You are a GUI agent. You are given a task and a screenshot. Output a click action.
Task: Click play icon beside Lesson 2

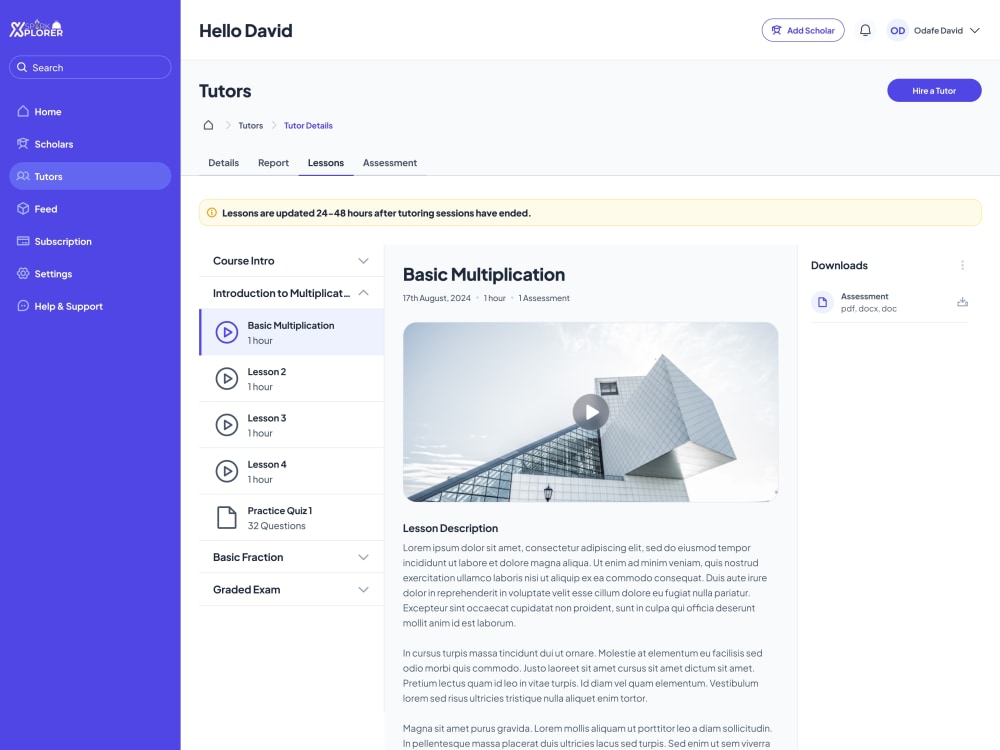click(226, 379)
